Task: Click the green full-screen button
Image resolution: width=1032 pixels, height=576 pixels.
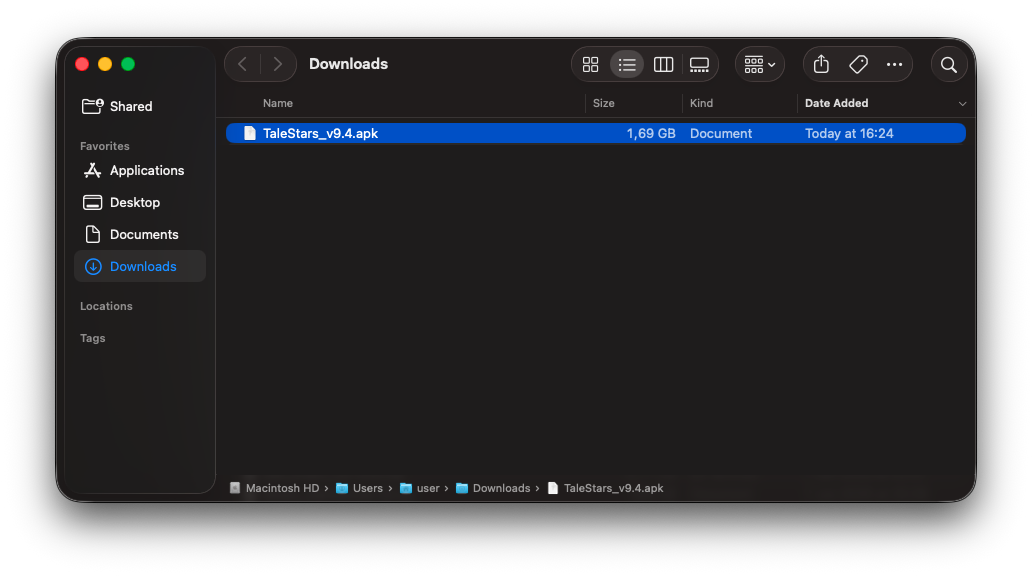Action: [128, 64]
